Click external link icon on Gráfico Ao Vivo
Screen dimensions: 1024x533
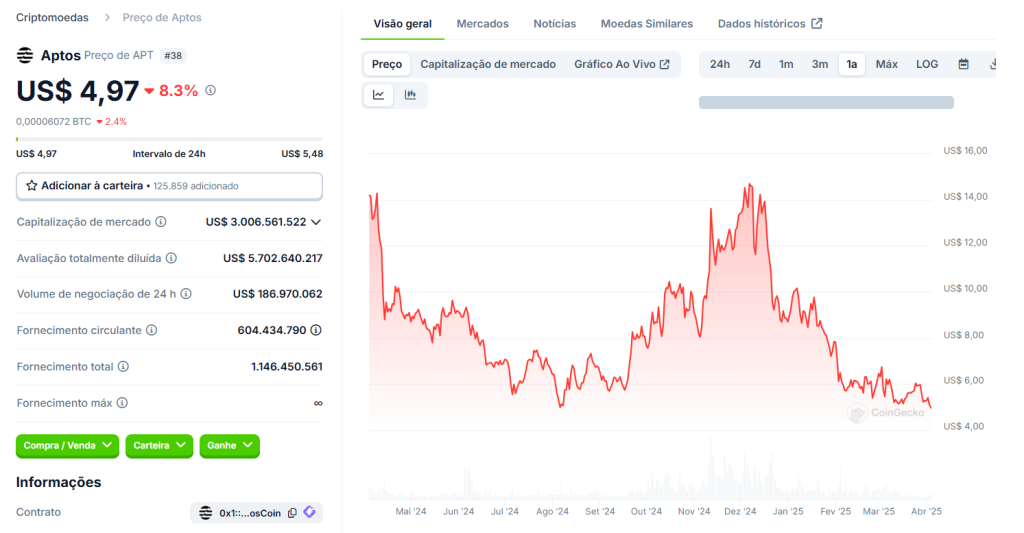[x=665, y=64]
